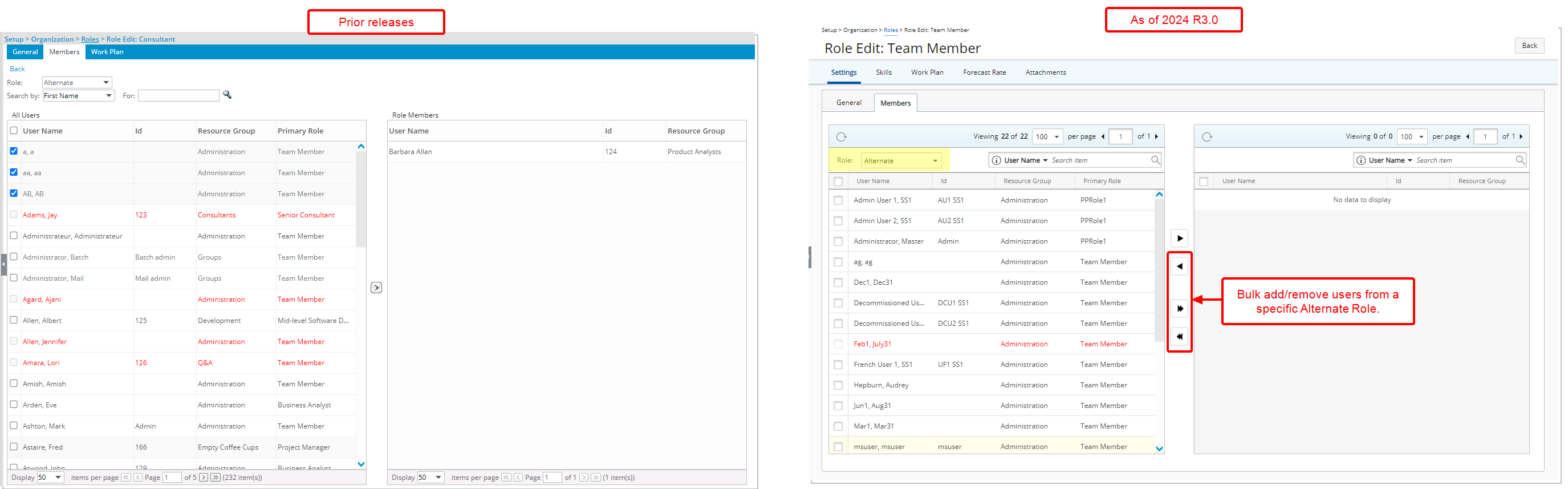Viewport: 1568px width, 489px height.
Task: Click the Back button at top right
Action: (1529, 46)
